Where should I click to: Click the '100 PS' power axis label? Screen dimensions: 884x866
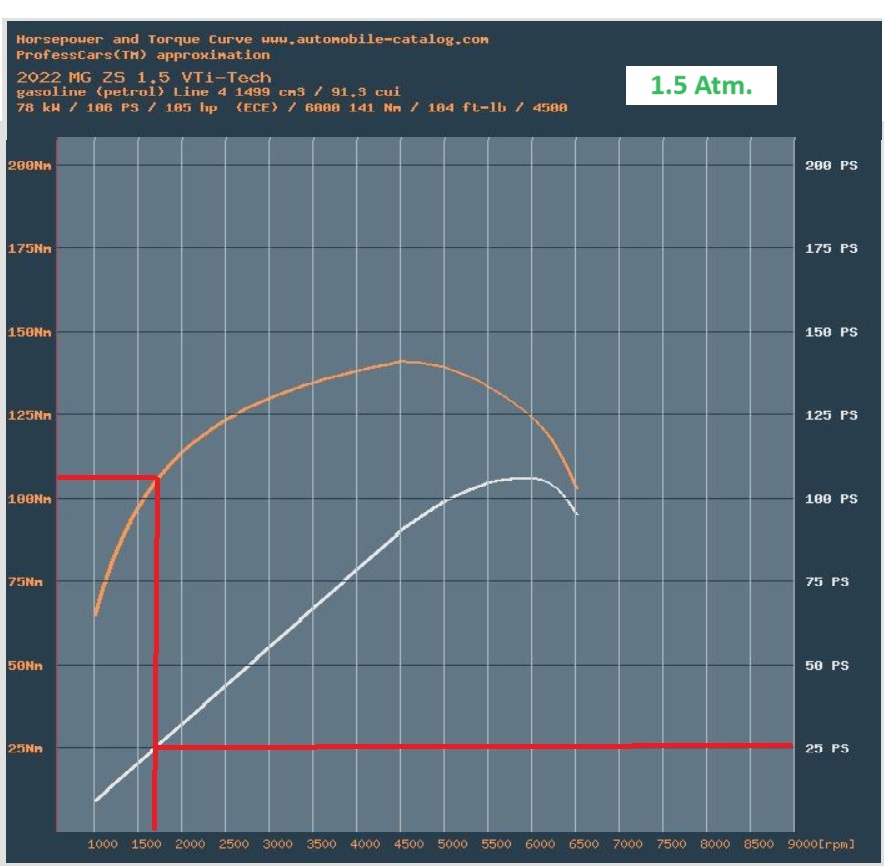[831, 499]
